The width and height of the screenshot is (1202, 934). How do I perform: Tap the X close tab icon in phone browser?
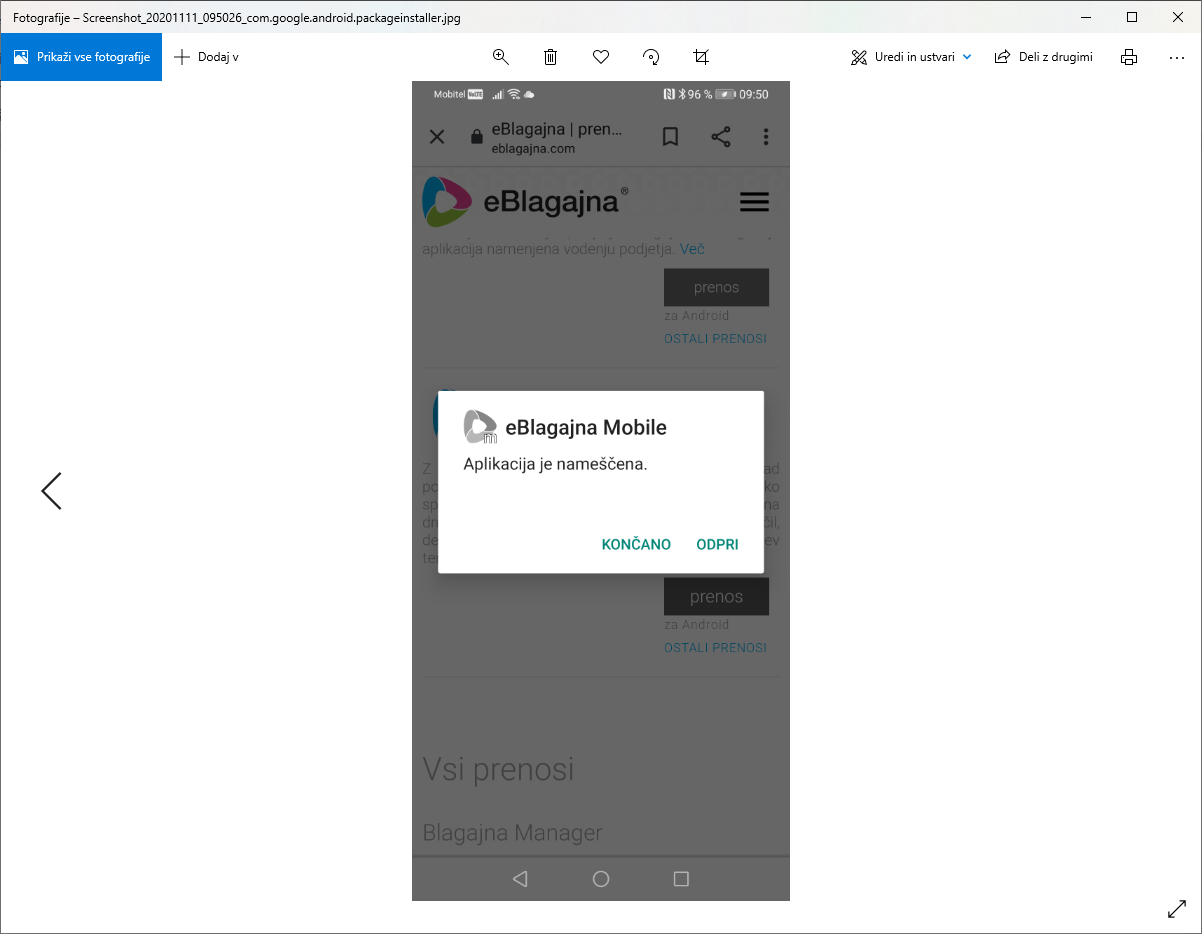[437, 137]
